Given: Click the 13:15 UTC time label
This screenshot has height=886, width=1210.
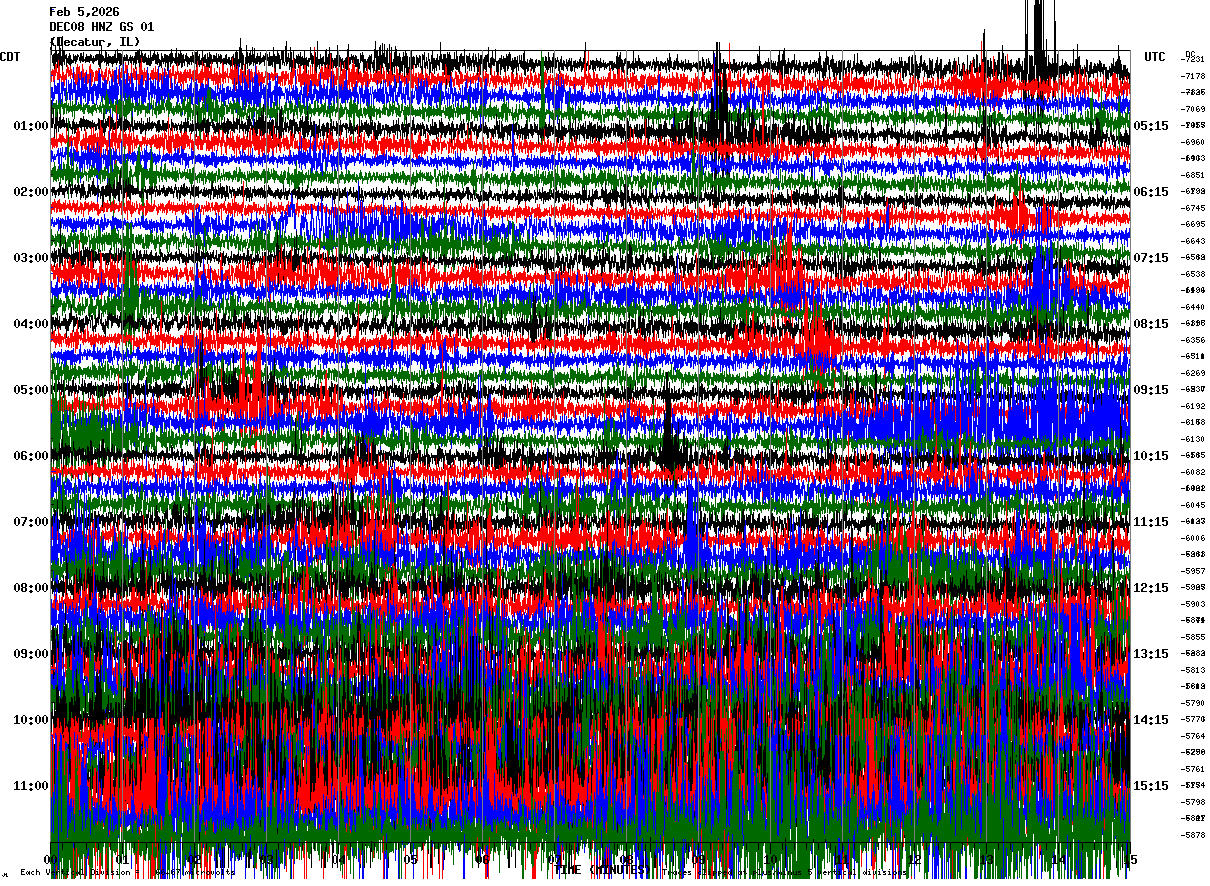Looking at the screenshot, I should 1151,654.
